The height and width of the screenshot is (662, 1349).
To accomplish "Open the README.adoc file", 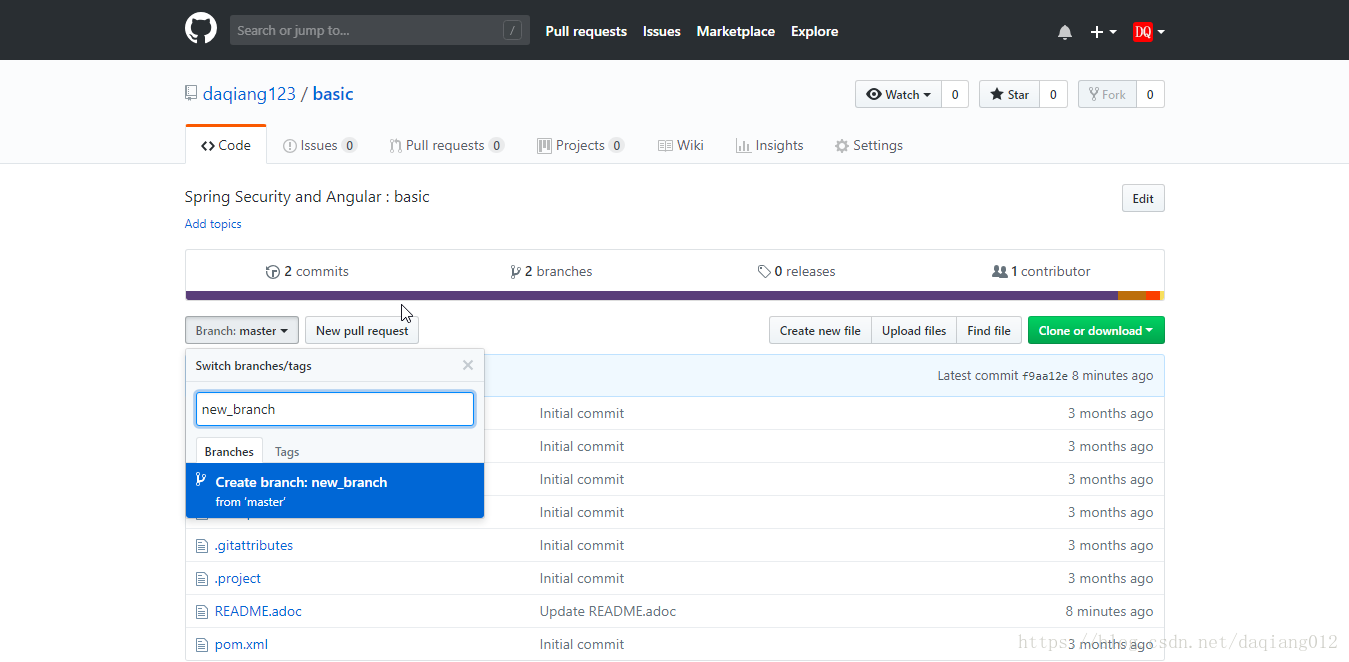I will (258, 611).
